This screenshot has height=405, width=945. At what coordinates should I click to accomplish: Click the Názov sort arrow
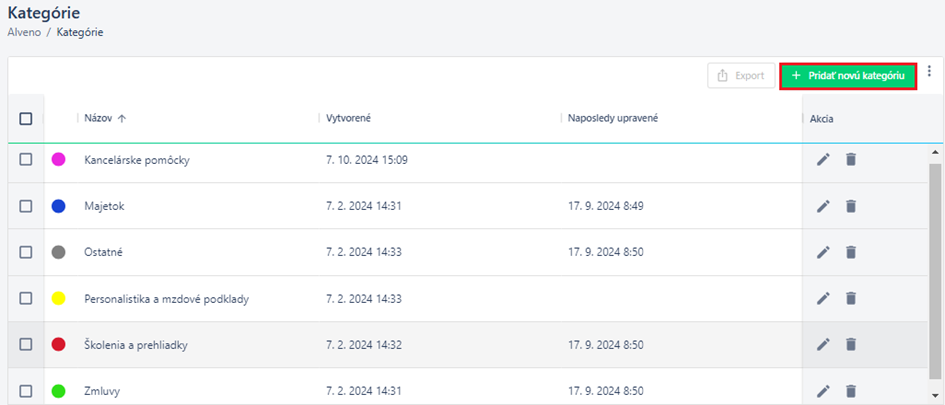point(122,119)
